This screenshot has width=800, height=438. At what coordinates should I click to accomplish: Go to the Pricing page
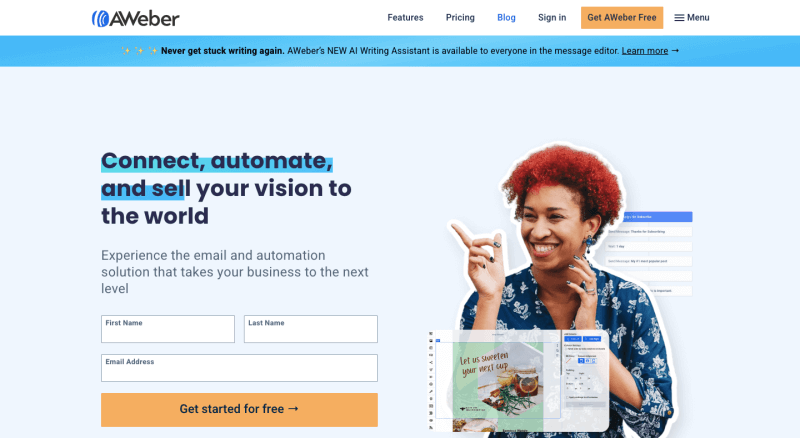point(460,17)
